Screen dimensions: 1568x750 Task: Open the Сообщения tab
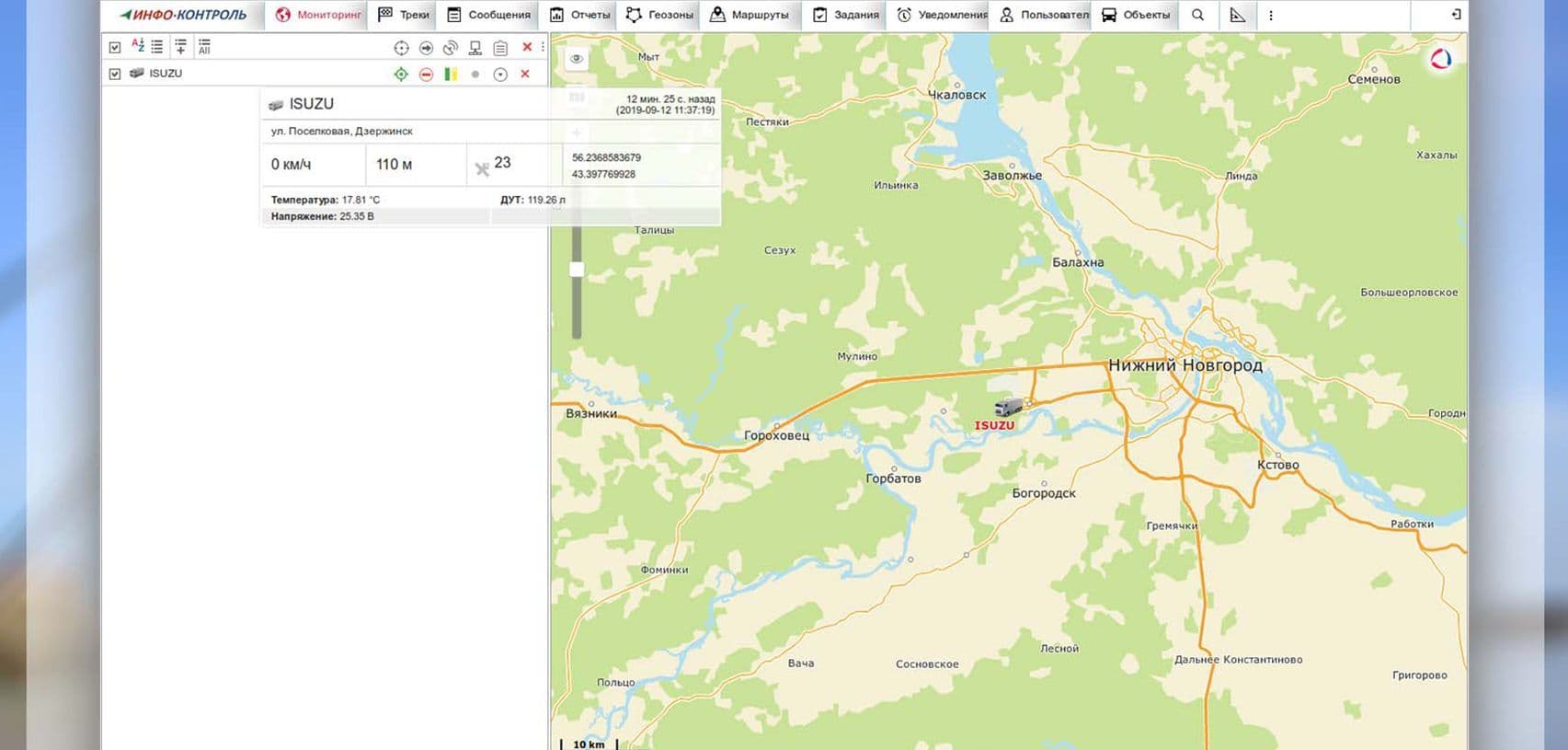(x=487, y=15)
